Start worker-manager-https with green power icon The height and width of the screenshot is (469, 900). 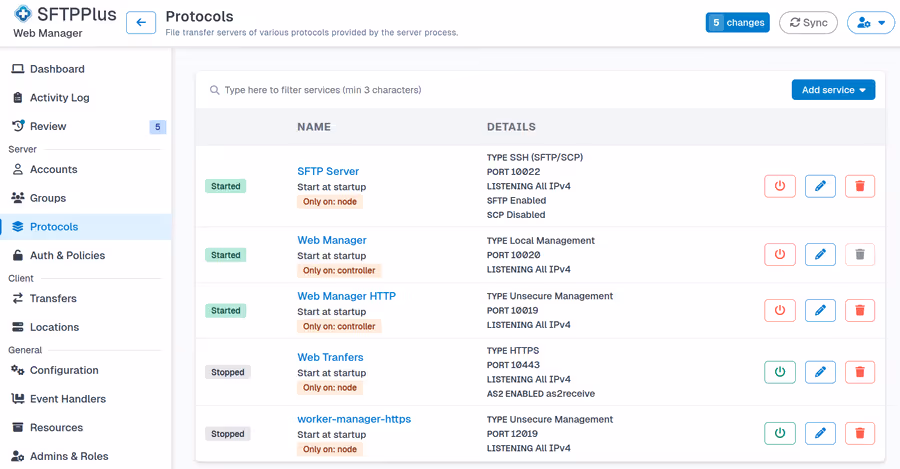pyautogui.click(x=780, y=433)
